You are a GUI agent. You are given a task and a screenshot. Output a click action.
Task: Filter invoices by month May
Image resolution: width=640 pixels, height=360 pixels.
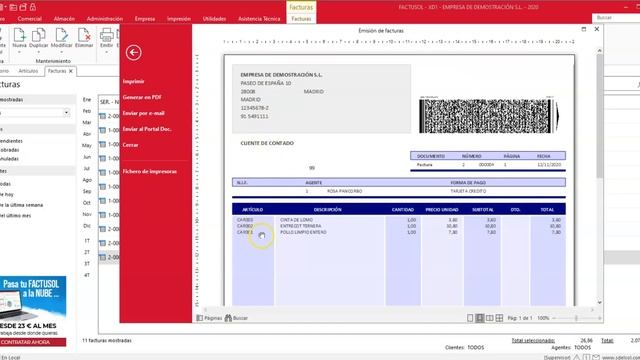tap(87, 145)
